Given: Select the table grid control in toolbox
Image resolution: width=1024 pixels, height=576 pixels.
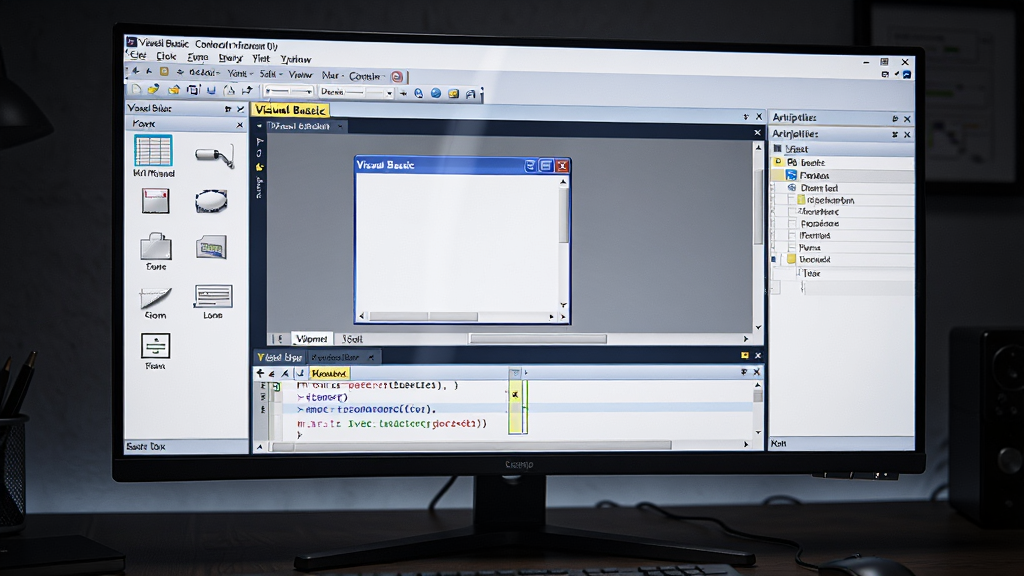Looking at the screenshot, I should coord(153,151).
